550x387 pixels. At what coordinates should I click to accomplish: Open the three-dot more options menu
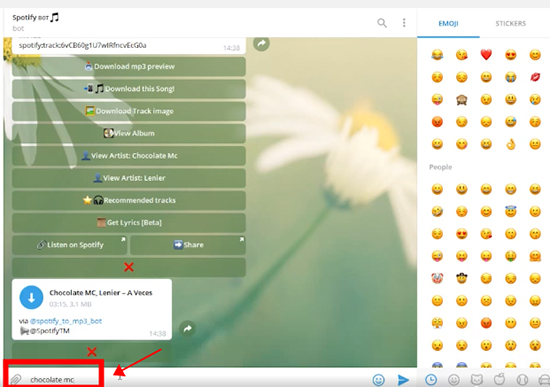[404, 23]
